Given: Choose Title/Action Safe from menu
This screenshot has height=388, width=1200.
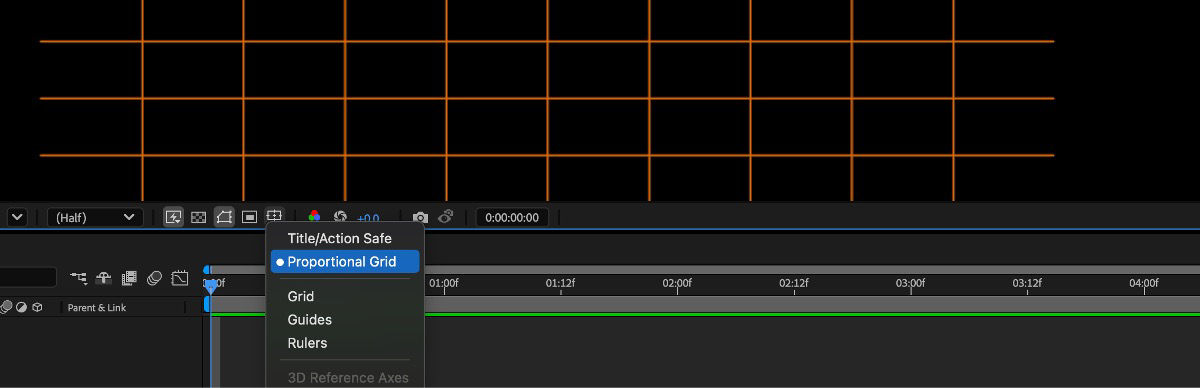Looking at the screenshot, I should click(340, 238).
